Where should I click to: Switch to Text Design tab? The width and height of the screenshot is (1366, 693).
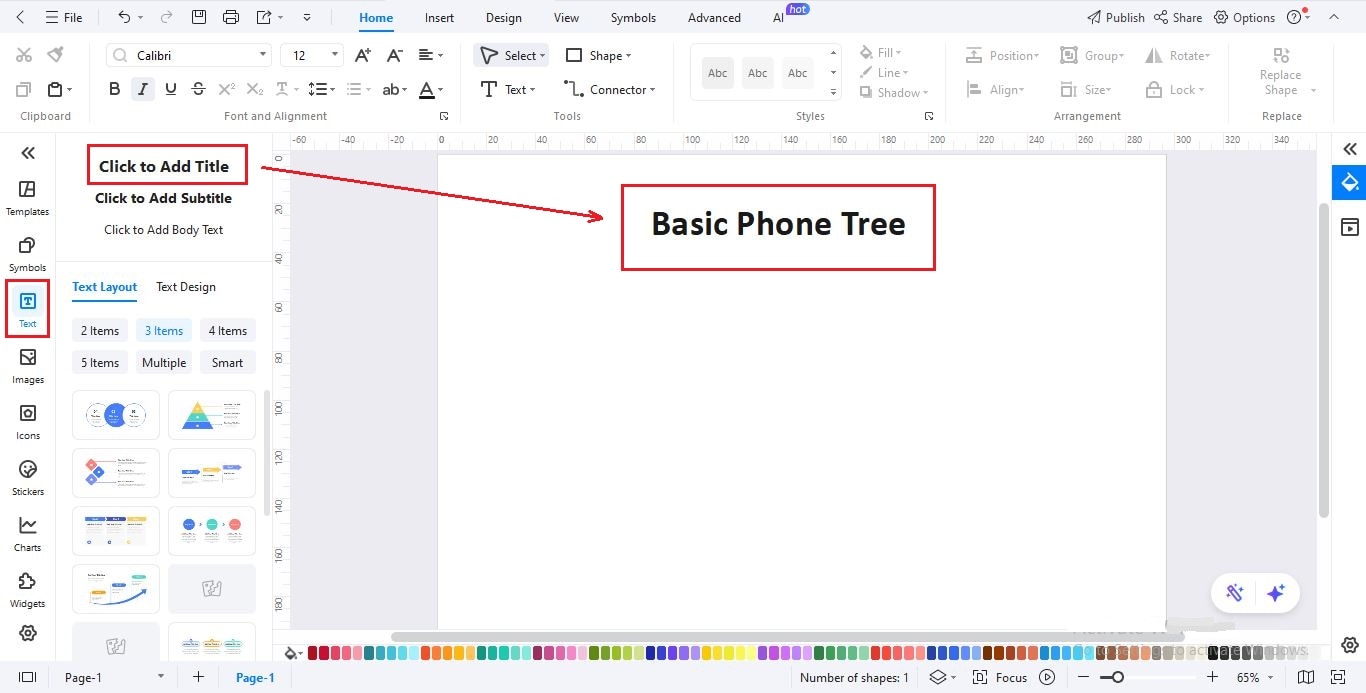click(x=186, y=287)
